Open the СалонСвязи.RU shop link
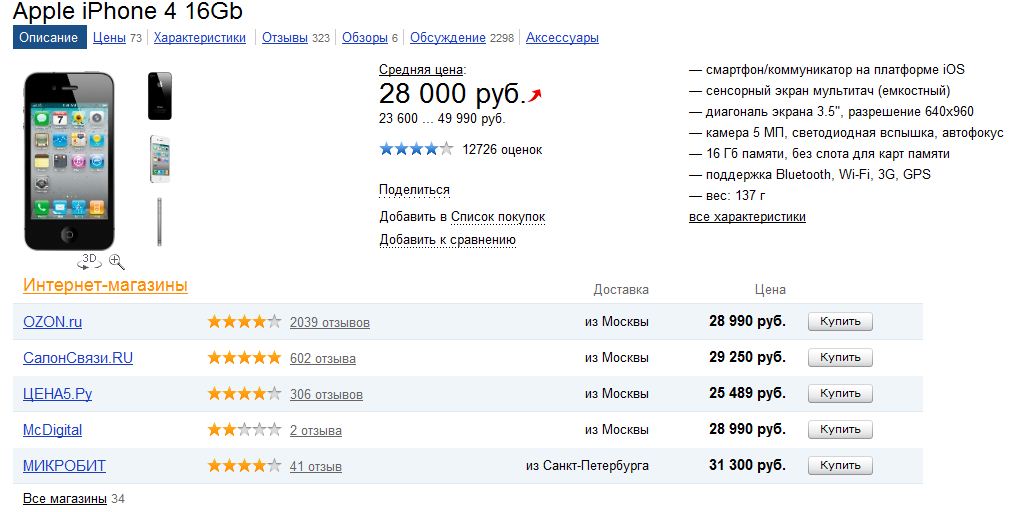The image size is (1014, 512). [x=78, y=358]
